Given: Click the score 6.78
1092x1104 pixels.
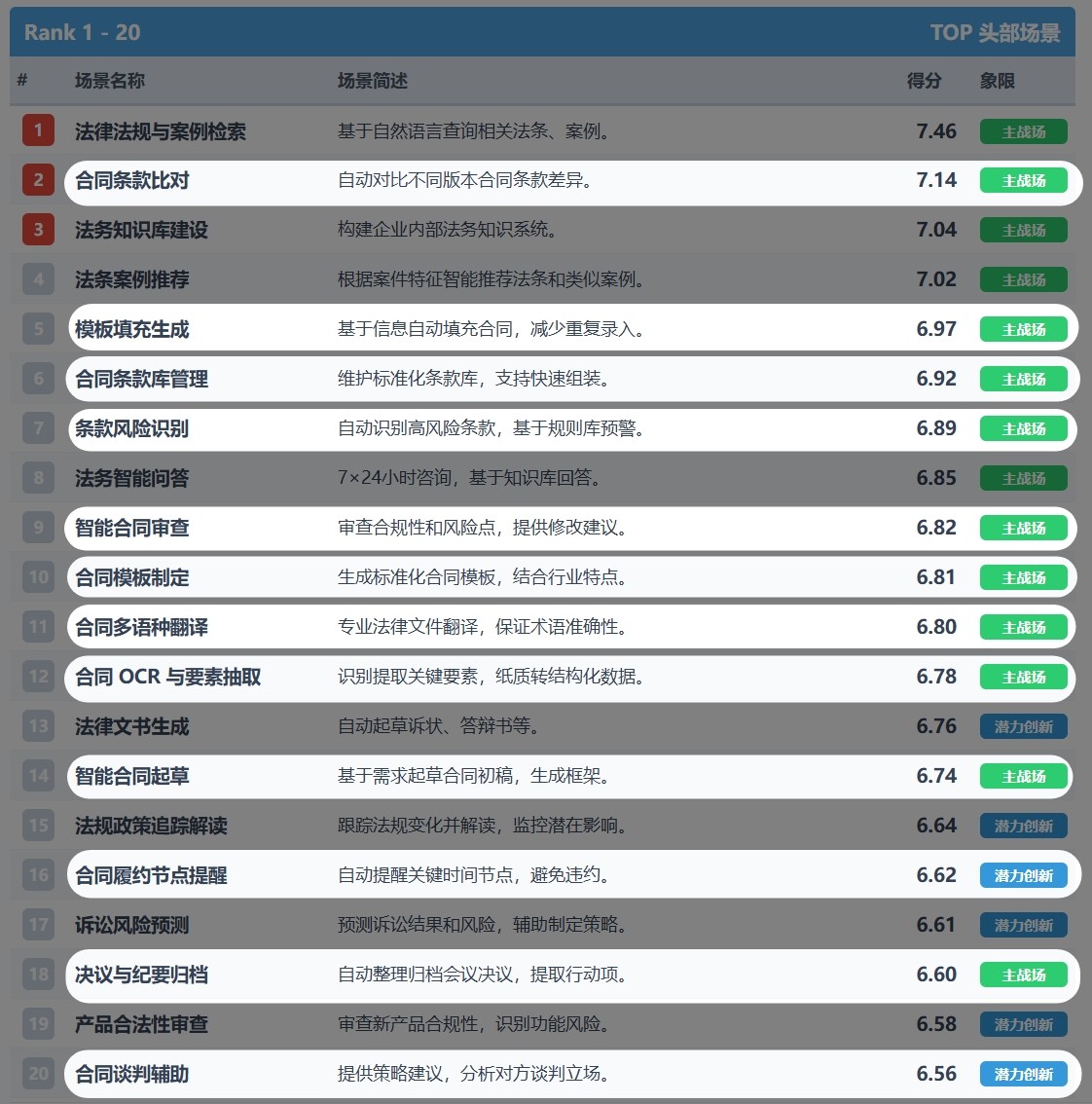Looking at the screenshot, I should coord(936,677).
